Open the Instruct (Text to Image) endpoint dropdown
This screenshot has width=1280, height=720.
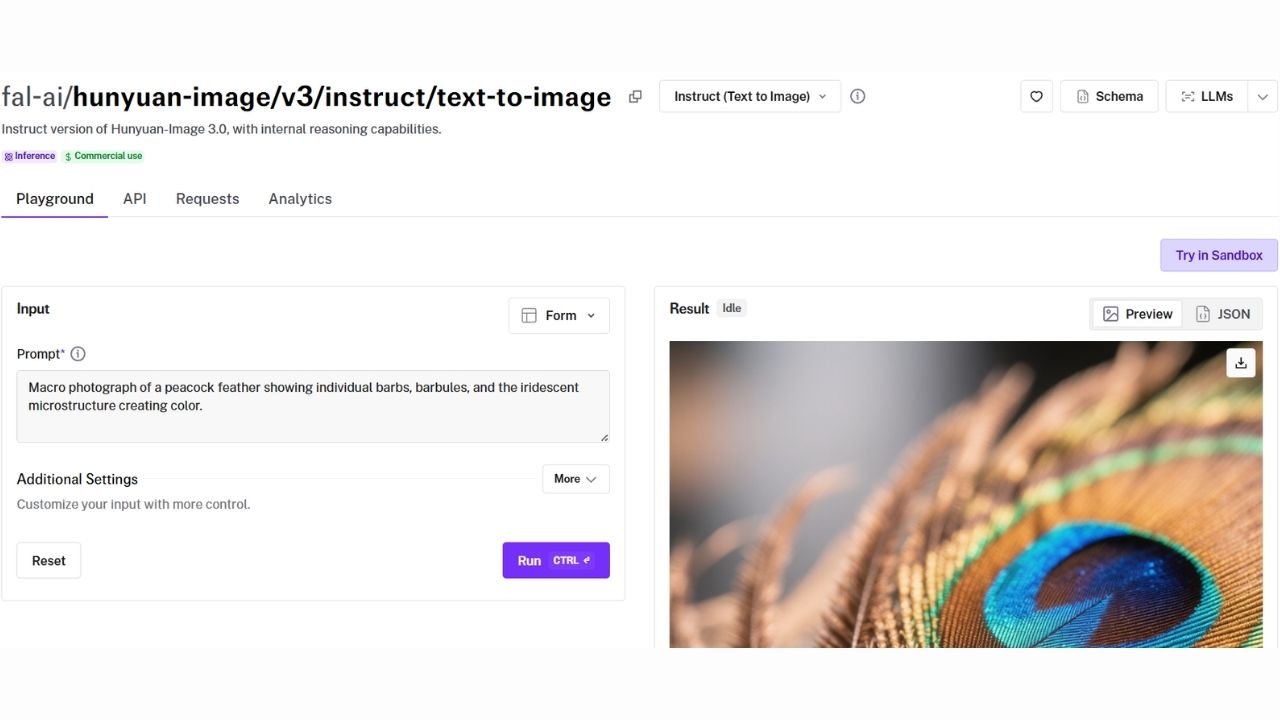pos(749,96)
